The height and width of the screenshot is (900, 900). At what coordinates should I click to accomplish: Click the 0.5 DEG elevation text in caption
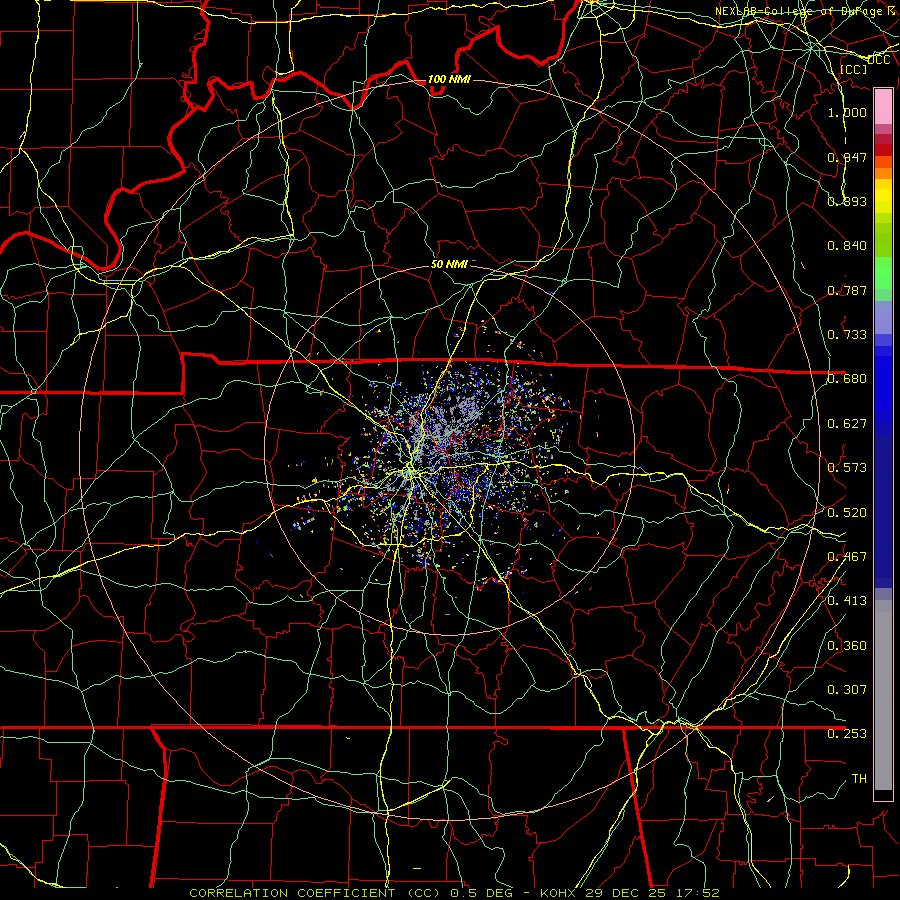[x=481, y=893]
